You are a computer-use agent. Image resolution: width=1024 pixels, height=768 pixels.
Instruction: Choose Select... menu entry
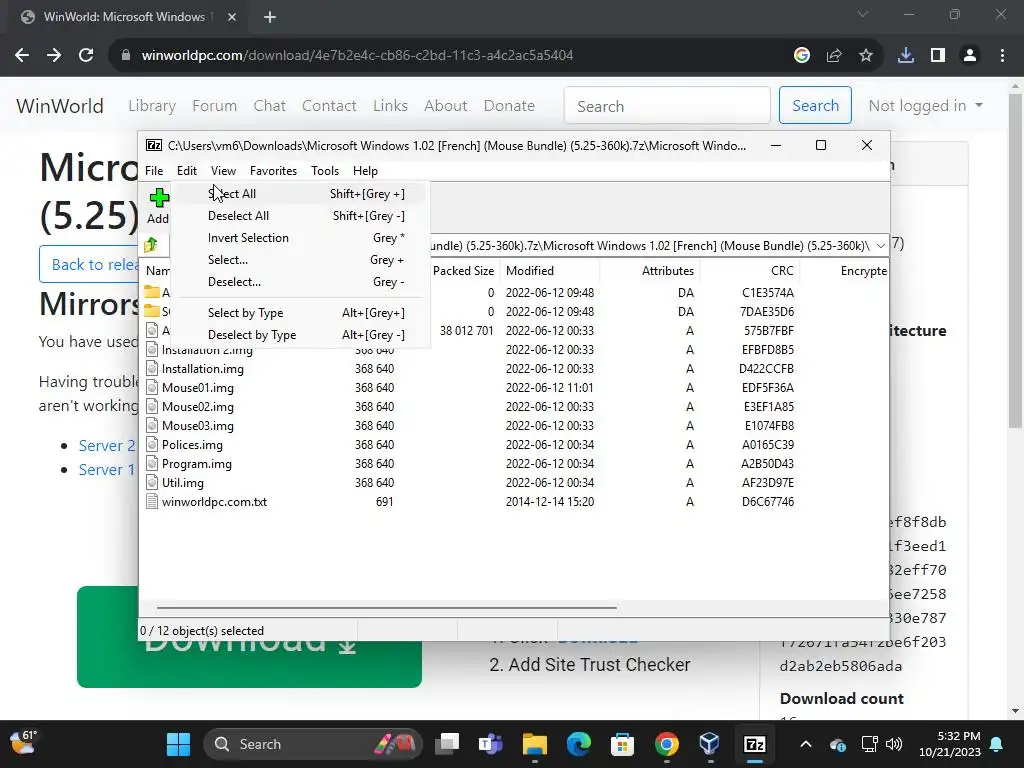pos(302,260)
